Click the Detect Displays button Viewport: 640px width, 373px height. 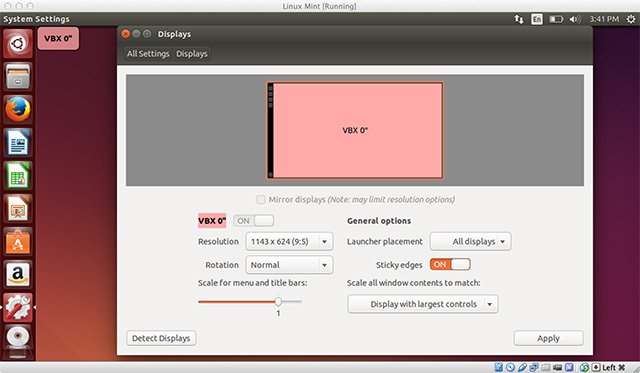tap(161, 338)
